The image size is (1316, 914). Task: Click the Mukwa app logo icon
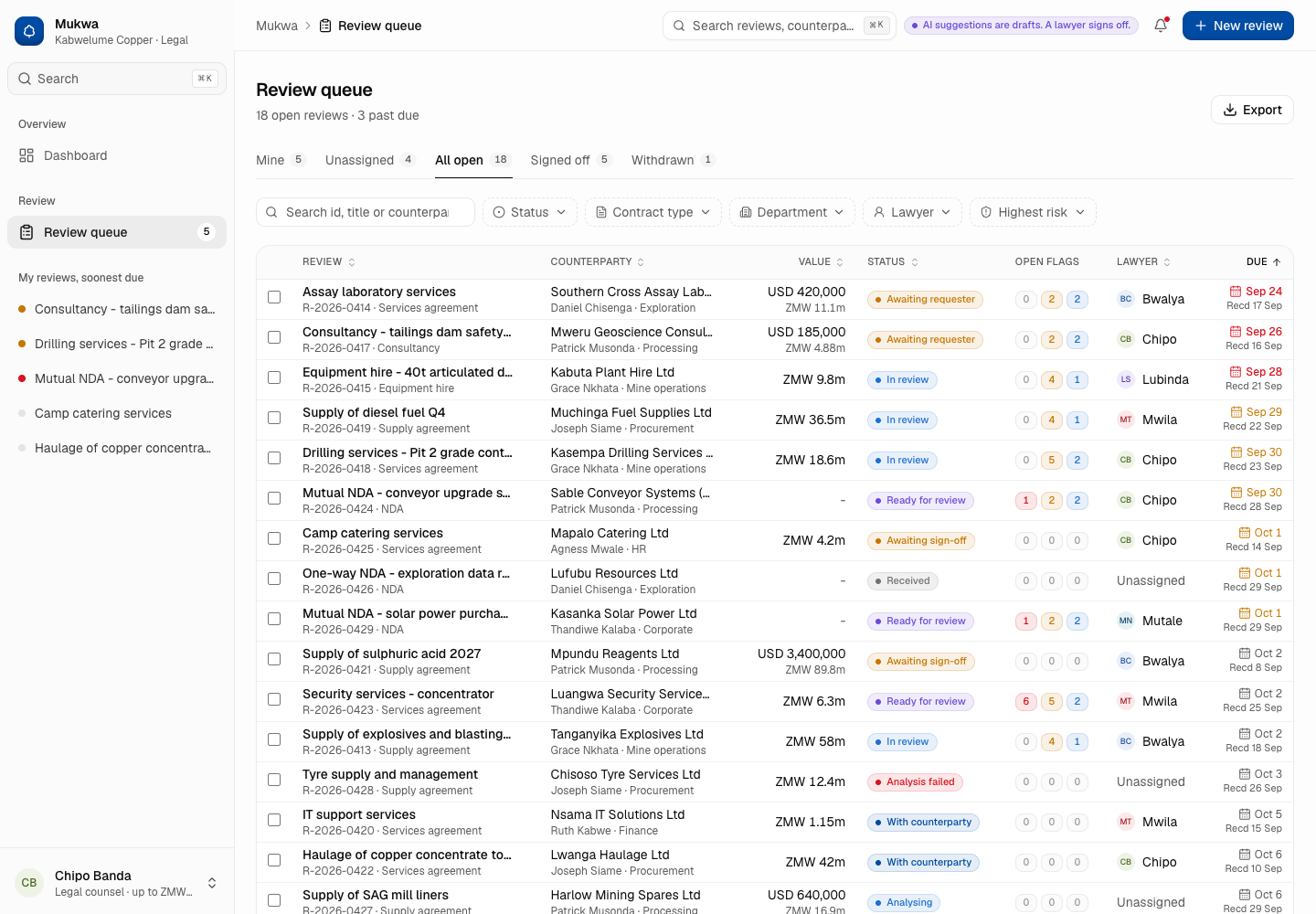click(29, 31)
